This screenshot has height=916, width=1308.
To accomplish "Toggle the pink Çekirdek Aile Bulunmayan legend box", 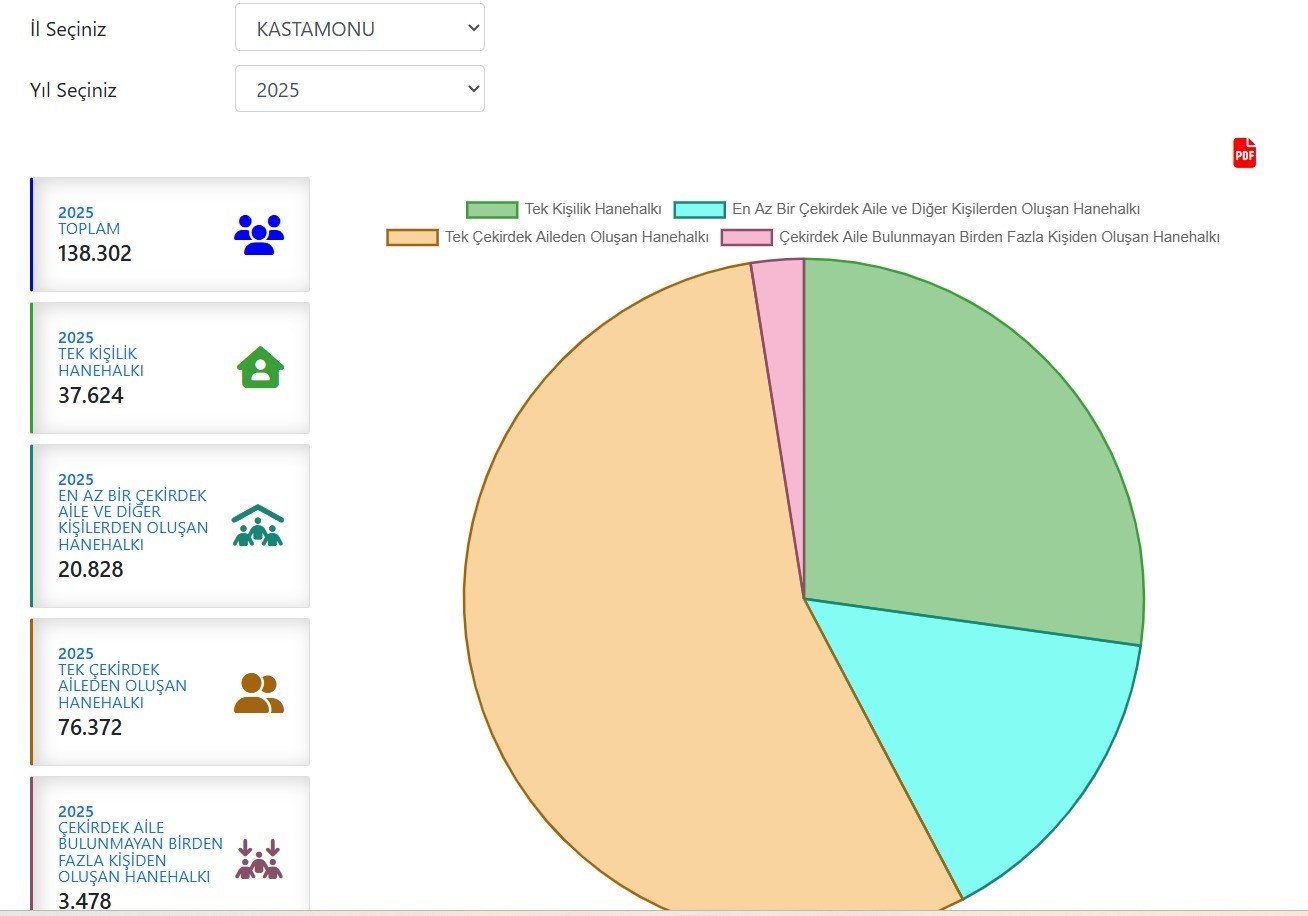I will click(747, 238).
